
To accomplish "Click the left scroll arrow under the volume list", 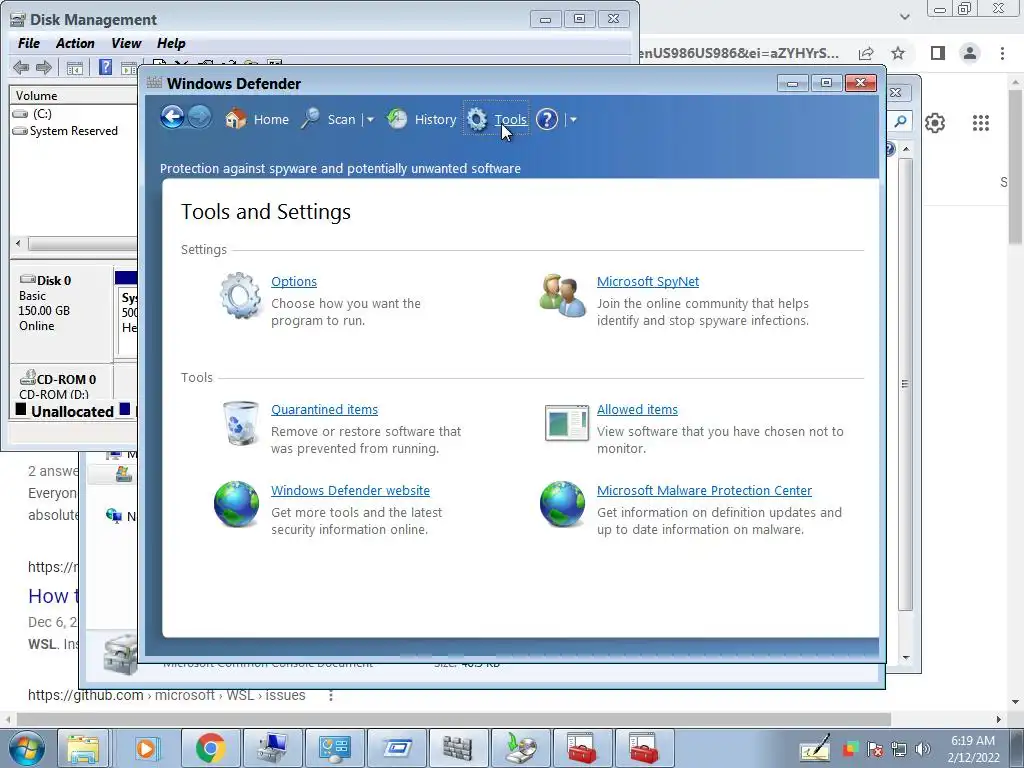I will [18, 244].
